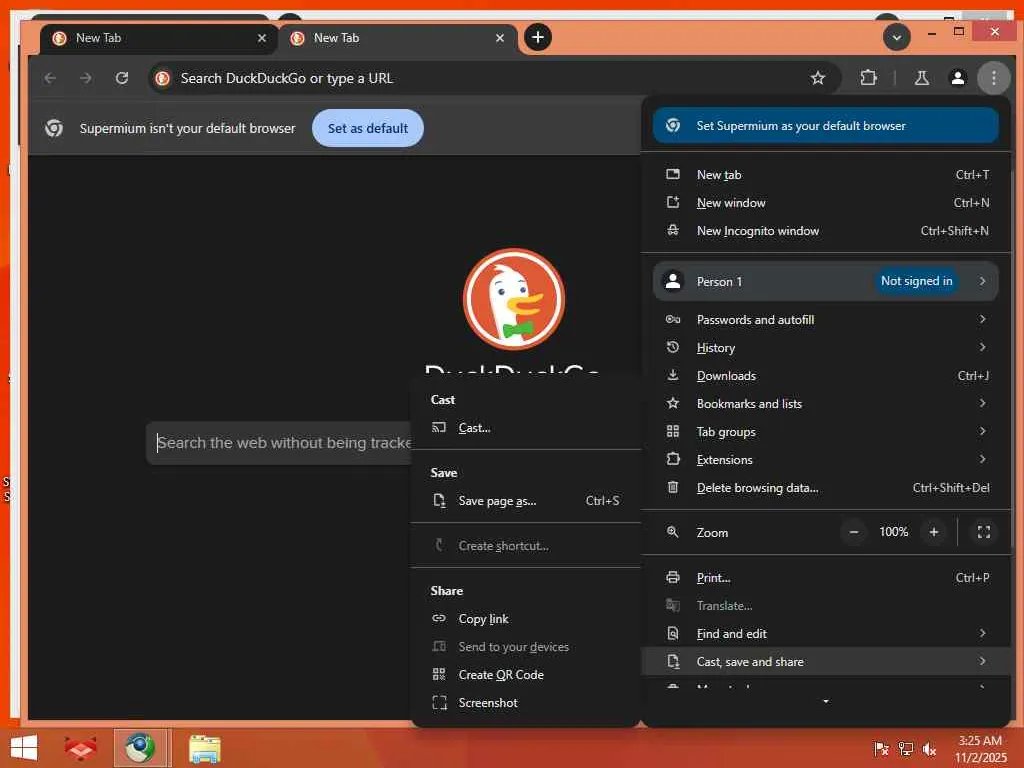
Task: Open Downloads from the menu
Action: [825, 376]
